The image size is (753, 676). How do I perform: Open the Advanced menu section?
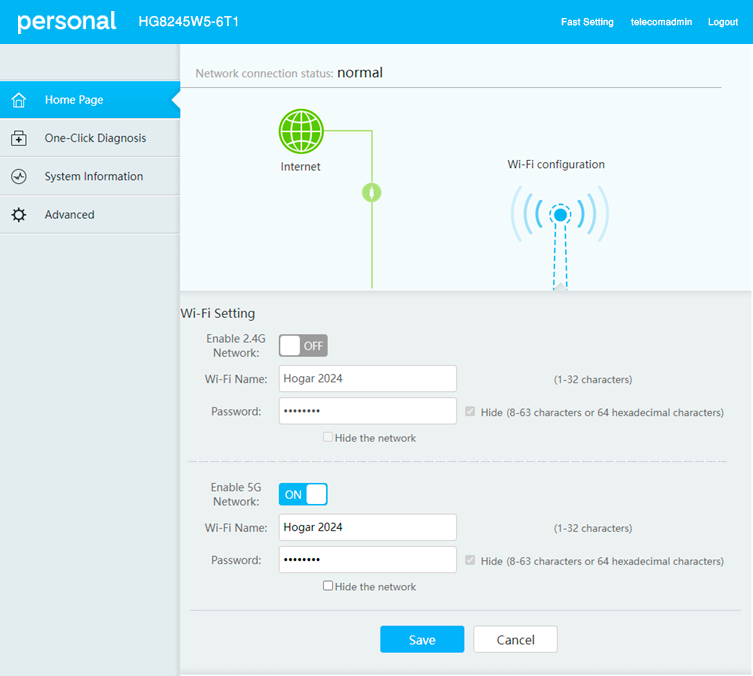[69, 215]
